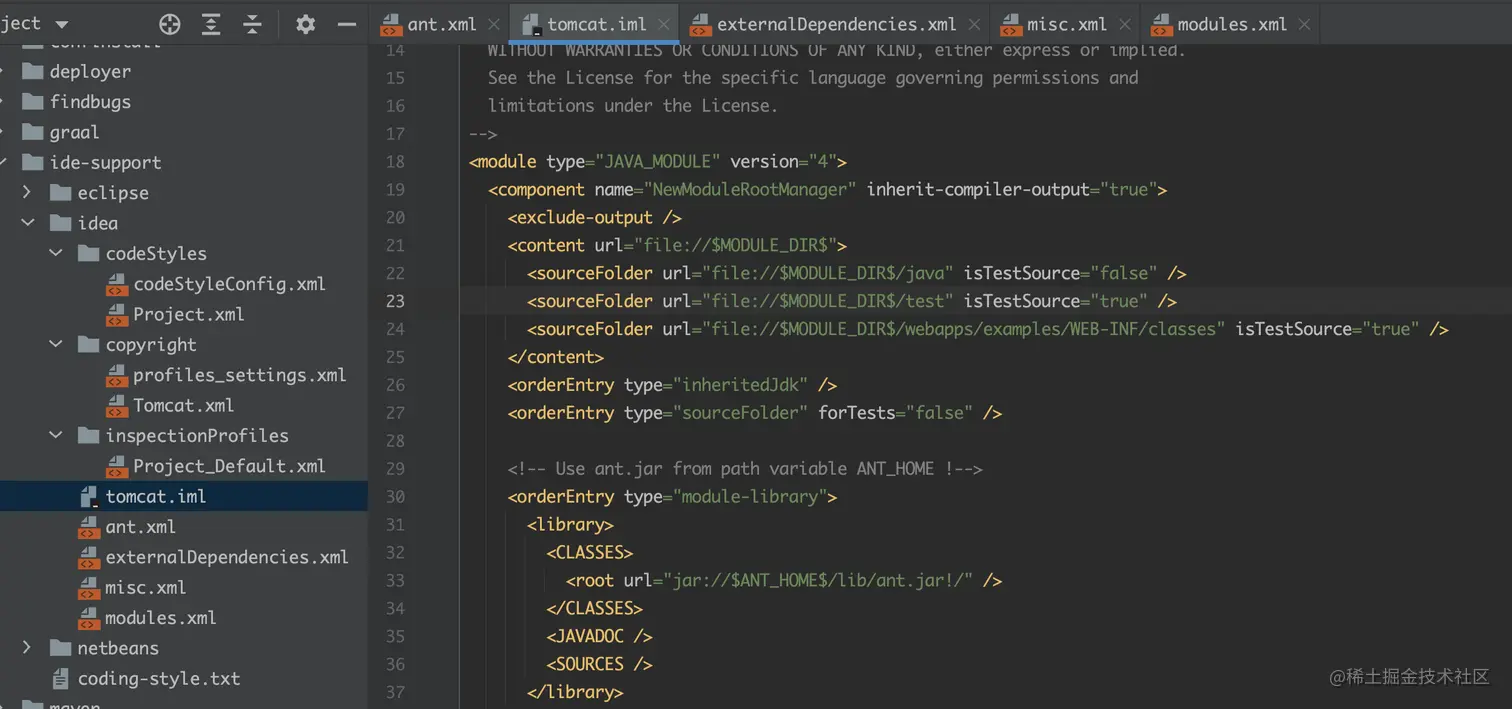
Task: Select the graal folder icon
Action: click(33, 132)
